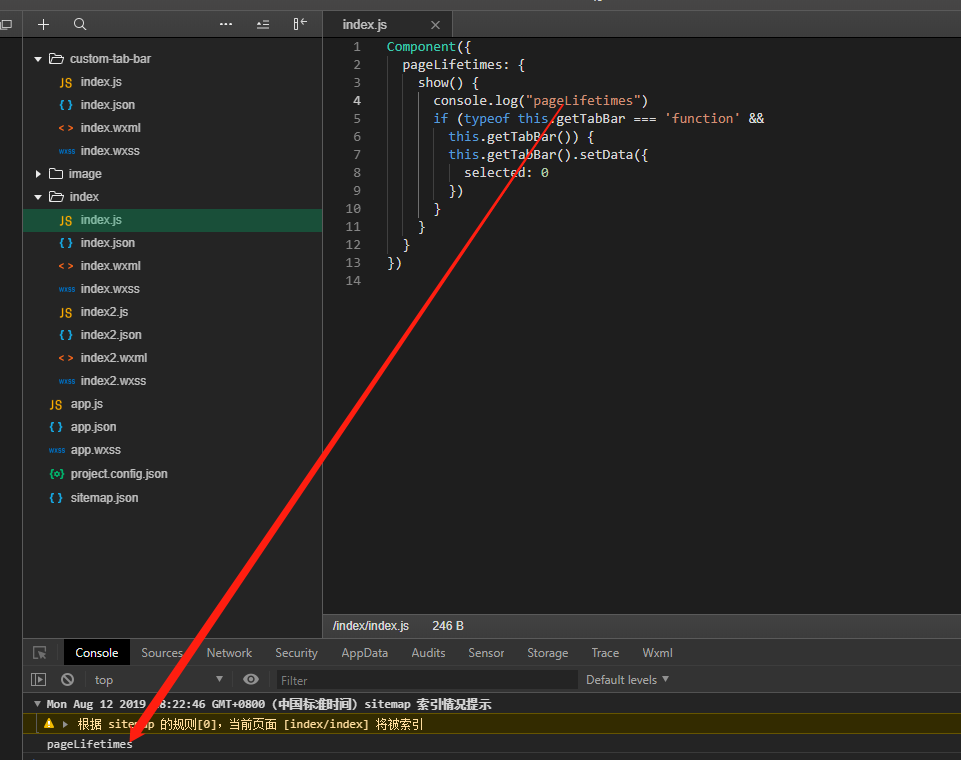This screenshot has height=760, width=961.
Task: Click the orange wxml icon beside index2.wxml
Action: pyautogui.click(x=66, y=358)
